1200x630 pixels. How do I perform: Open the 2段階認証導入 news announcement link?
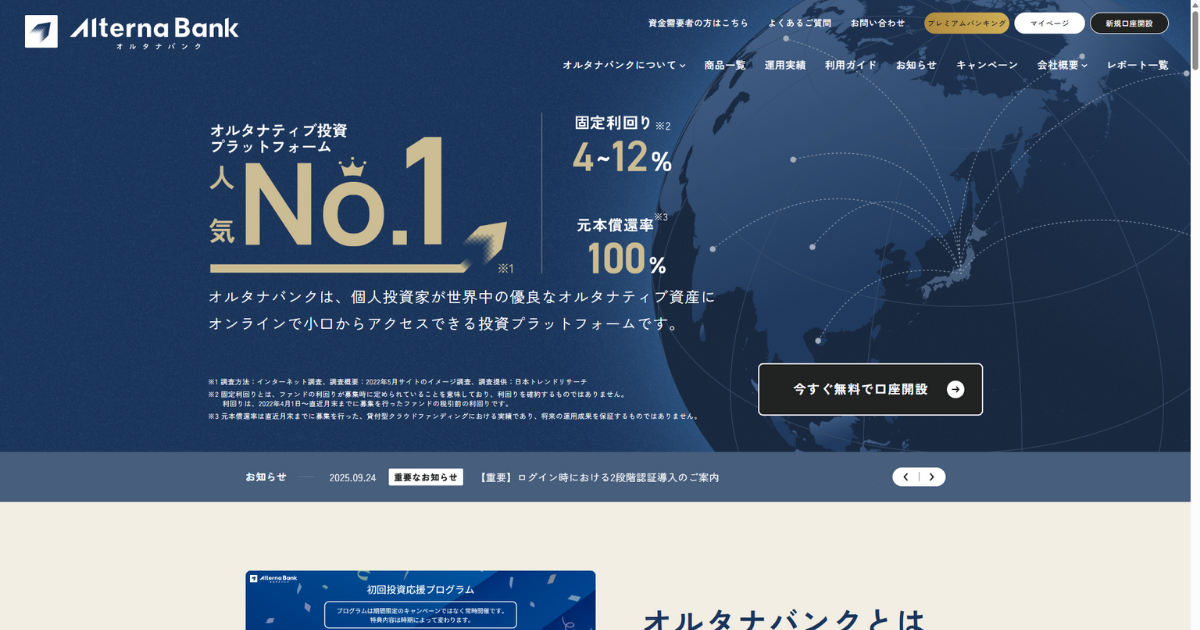coord(599,478)
